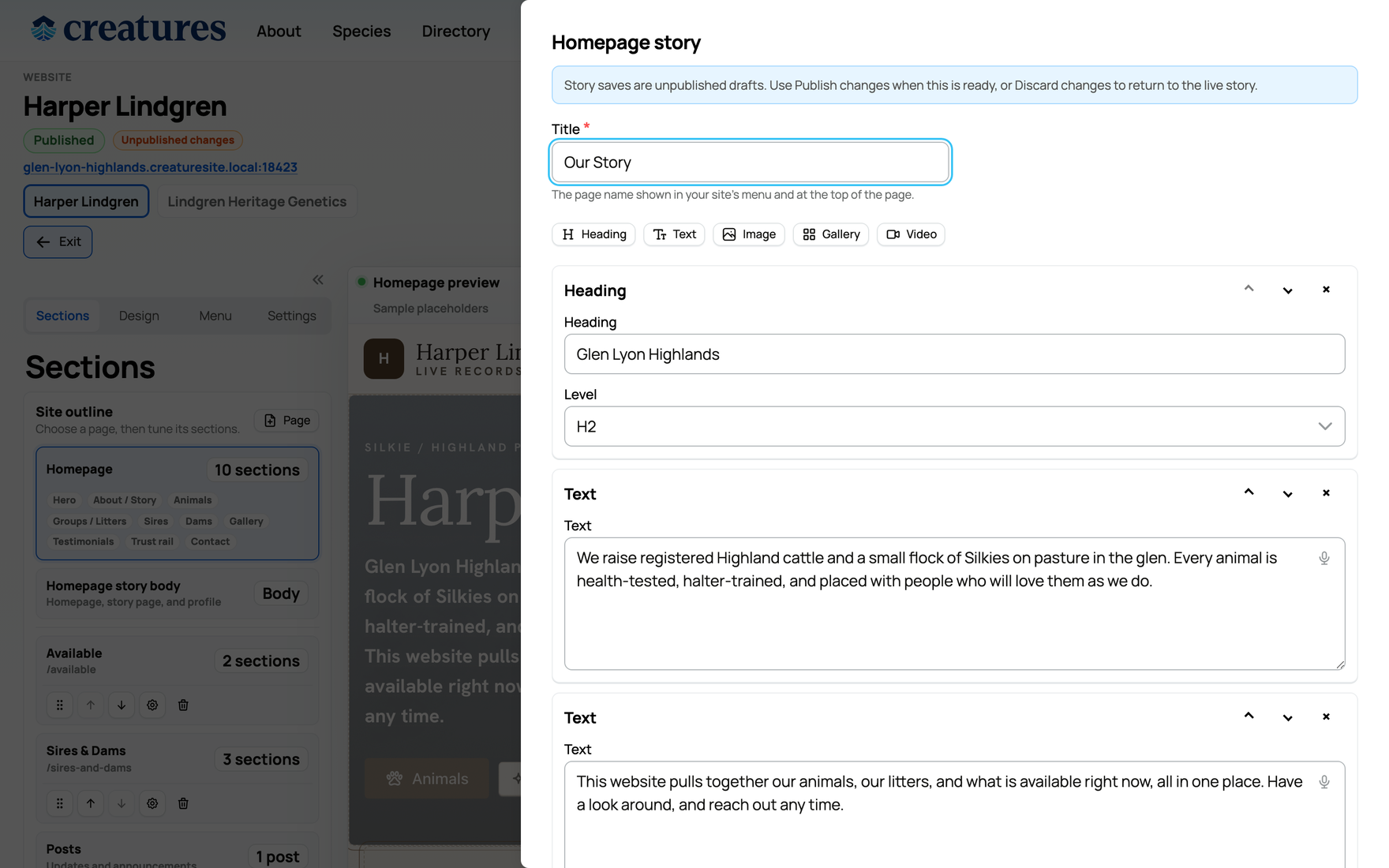Add a Video block
The image size is (1389, 868).
(x=911, y=234)
